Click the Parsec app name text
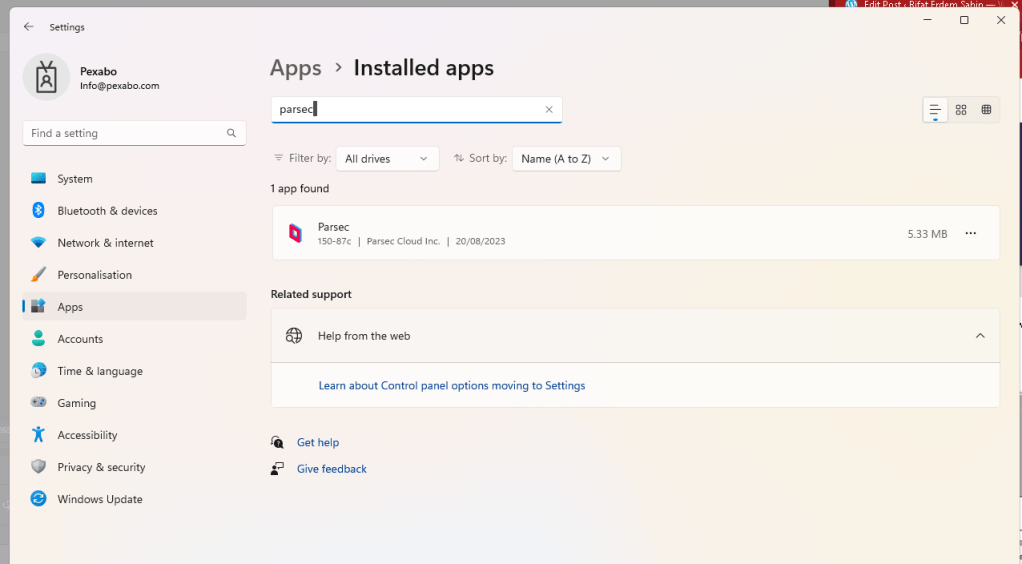The height and width of the screenshot is (564, 1022). tap(334, 227)
